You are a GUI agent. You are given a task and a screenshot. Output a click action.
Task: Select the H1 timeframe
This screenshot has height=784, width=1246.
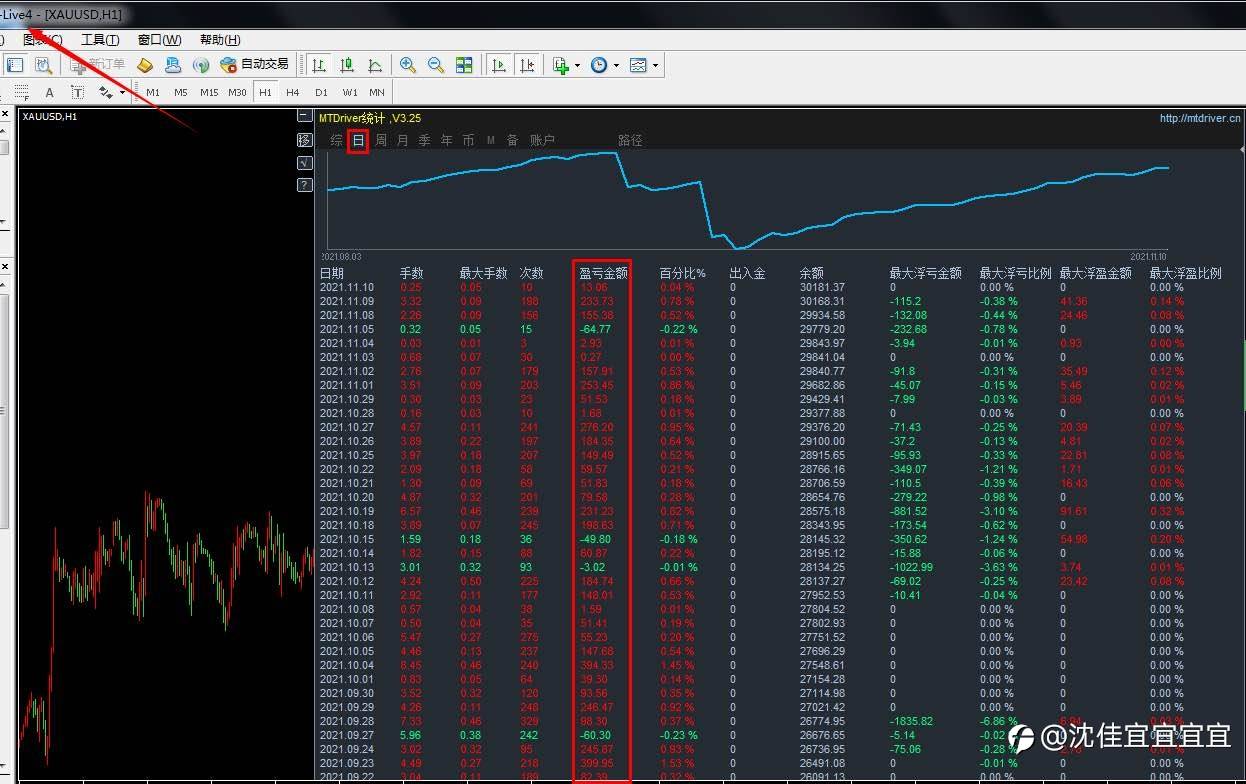coord(265,92)
